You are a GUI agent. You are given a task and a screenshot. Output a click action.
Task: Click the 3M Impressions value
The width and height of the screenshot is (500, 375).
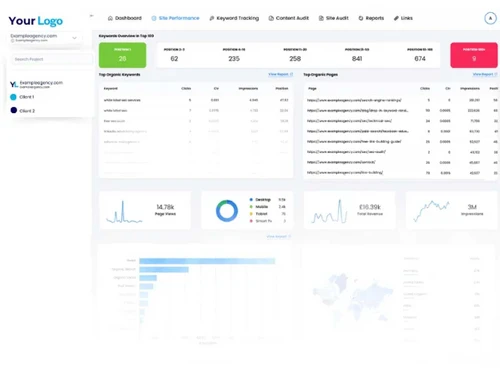click(x=472, y=207)
